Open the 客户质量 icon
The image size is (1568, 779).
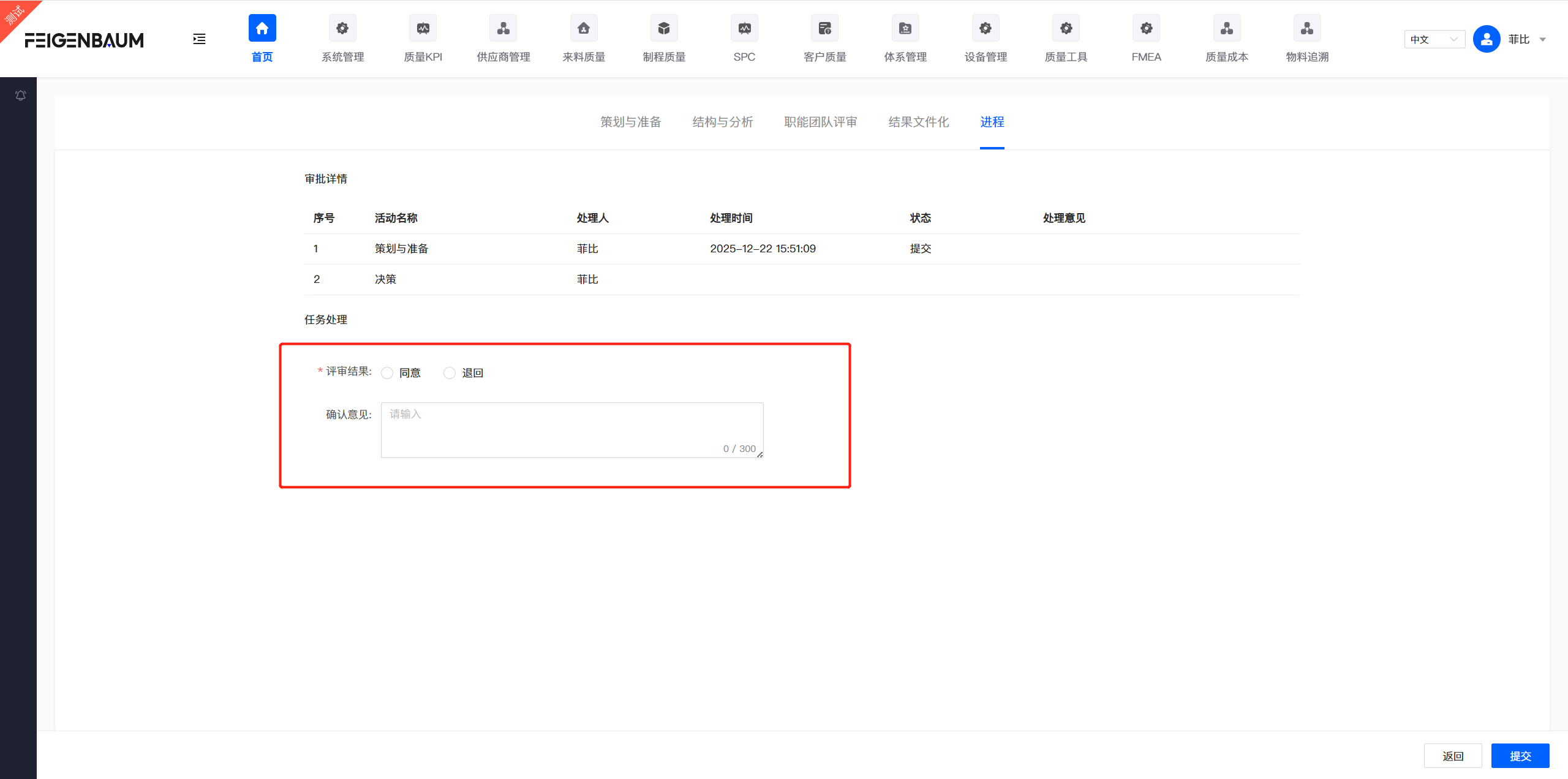point(824,28)
